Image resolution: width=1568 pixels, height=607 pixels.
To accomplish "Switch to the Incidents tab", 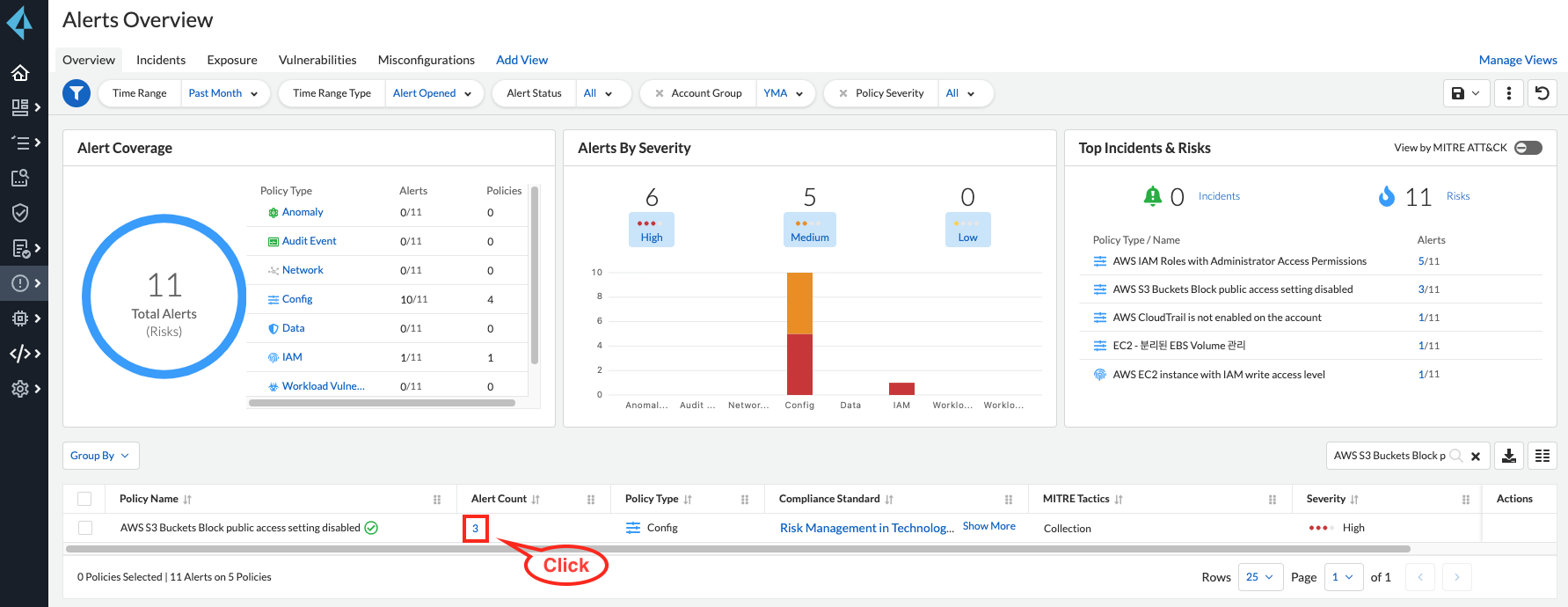I will pyautogui.click(x=161, y=60).
